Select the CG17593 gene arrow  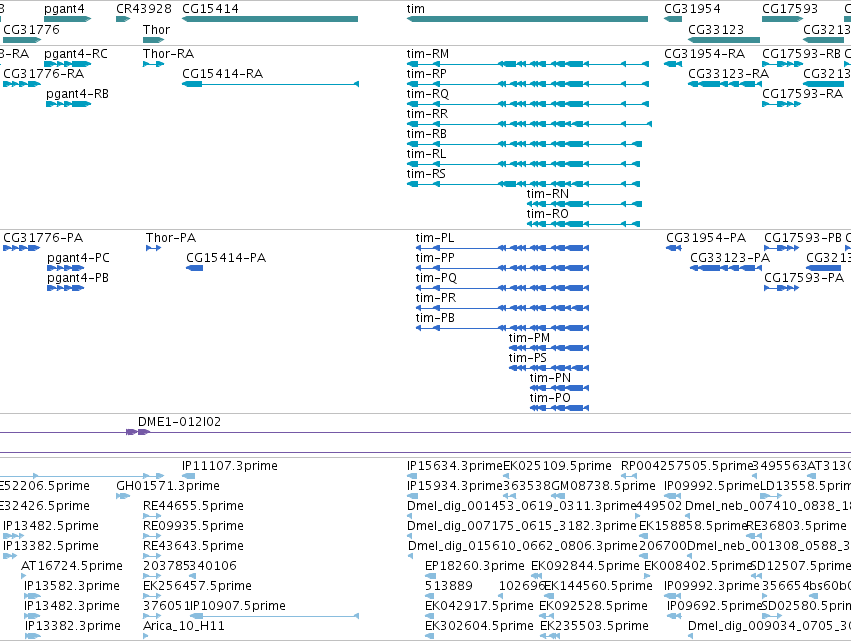[783, 19]
